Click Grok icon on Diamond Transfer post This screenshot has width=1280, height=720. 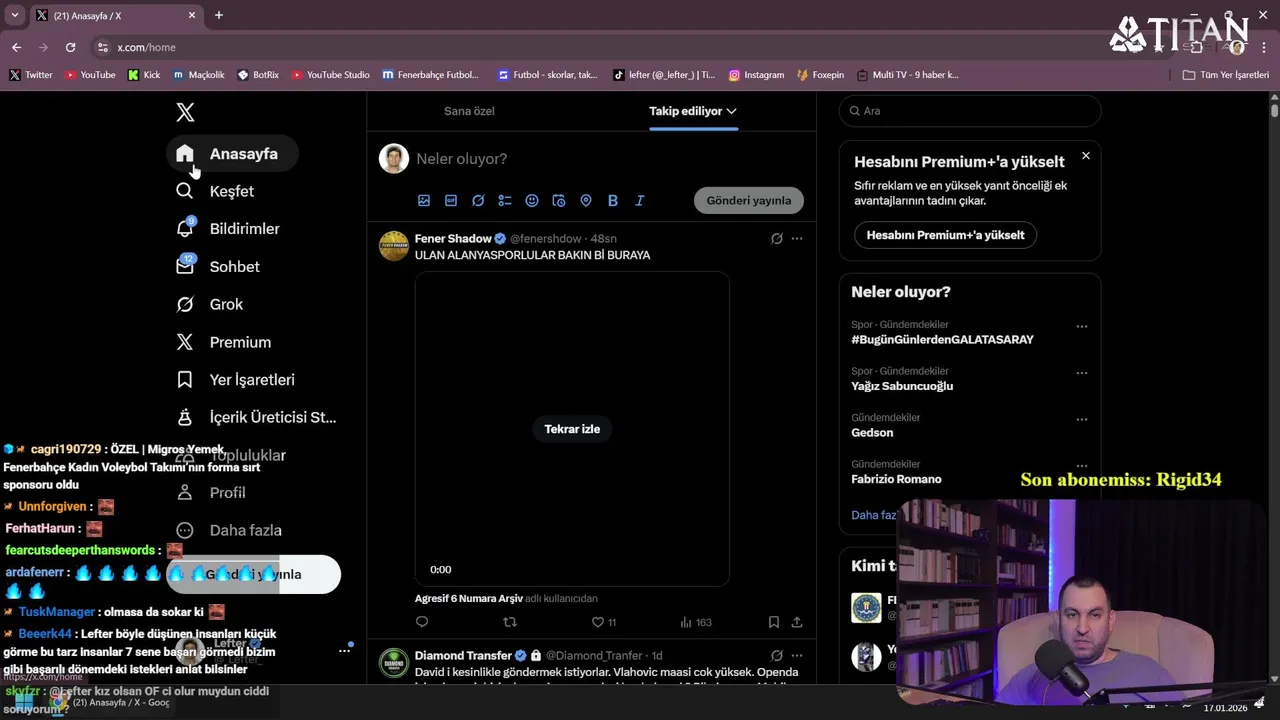[x=777, y=655]
